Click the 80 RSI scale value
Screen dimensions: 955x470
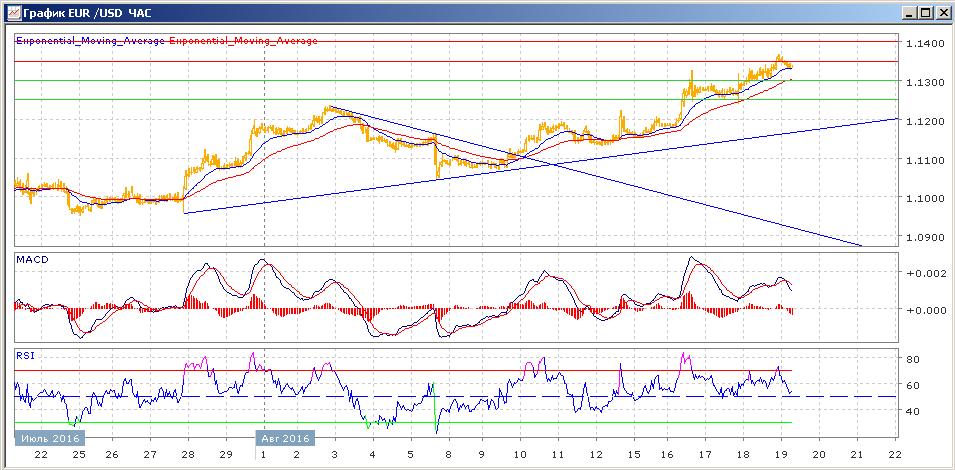[x=913, y=359]
